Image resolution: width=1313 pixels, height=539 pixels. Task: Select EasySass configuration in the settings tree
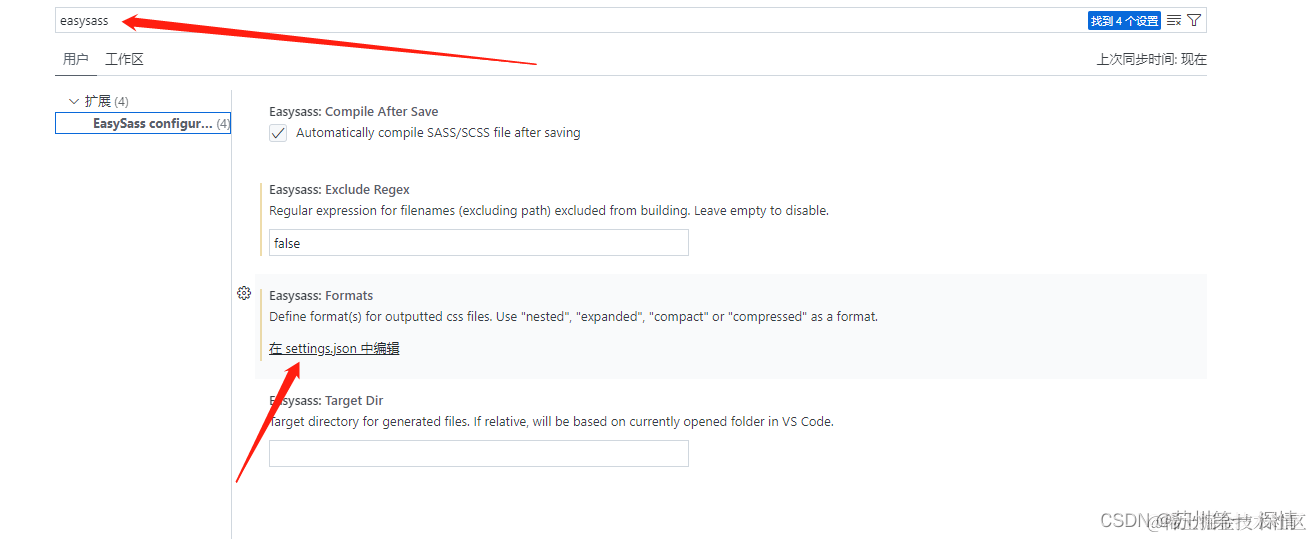pos(152,124)
